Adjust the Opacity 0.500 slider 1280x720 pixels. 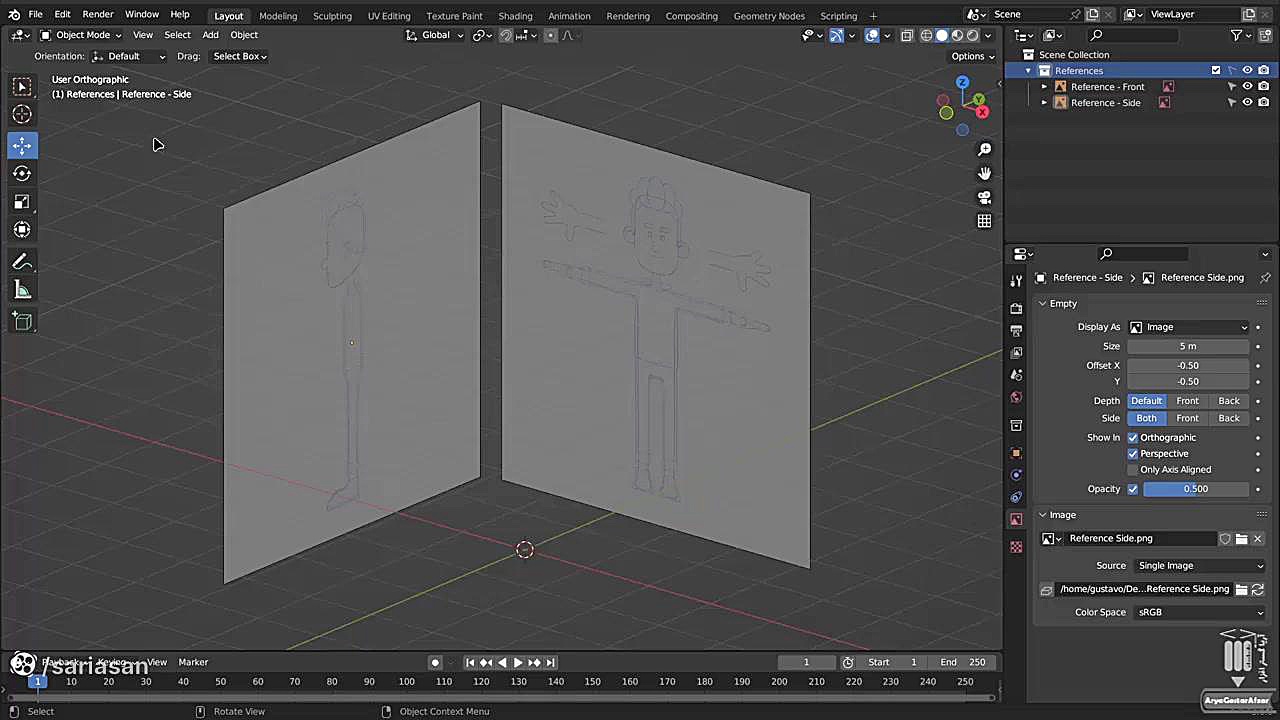1196,489
